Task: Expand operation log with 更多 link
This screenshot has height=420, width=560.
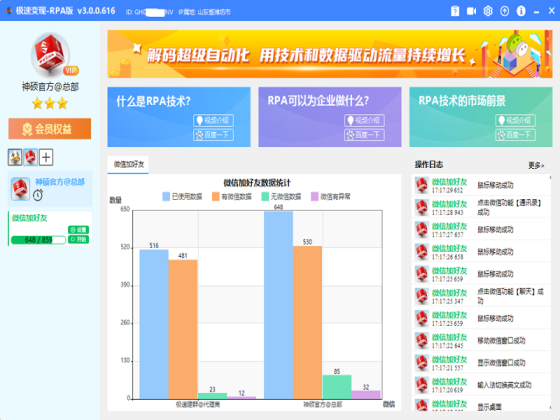Action: 536,165
